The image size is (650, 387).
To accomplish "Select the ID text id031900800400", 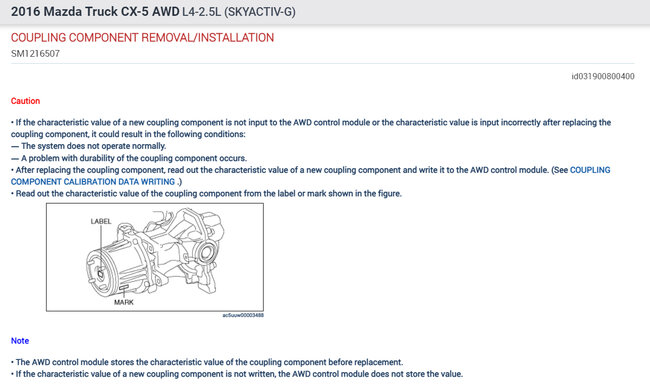I will click(x=603, y=76).
